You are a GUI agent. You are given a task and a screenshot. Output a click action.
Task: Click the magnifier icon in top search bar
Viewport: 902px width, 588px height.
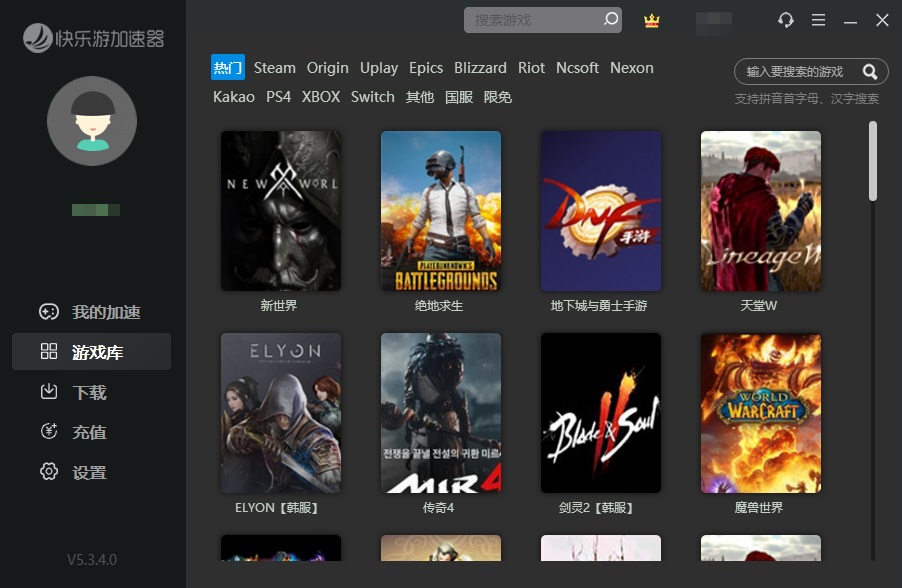[611, 19]
